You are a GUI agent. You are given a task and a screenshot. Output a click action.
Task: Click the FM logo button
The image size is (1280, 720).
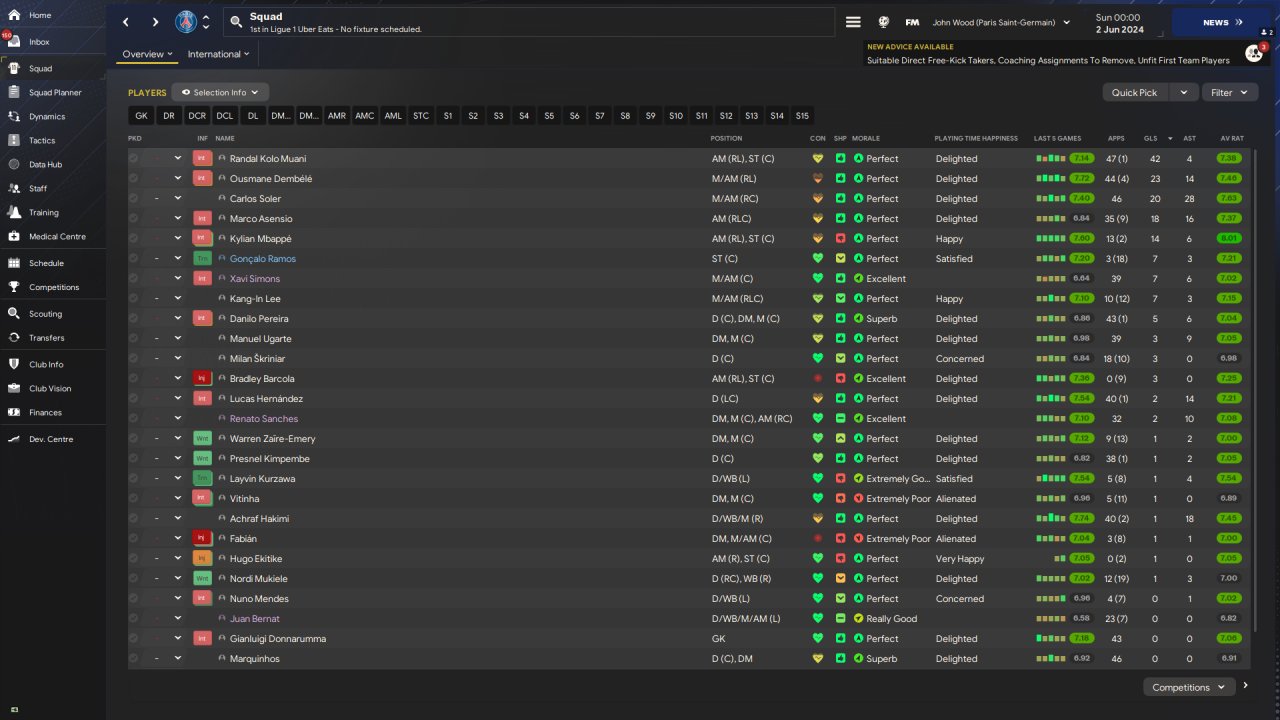912,22
